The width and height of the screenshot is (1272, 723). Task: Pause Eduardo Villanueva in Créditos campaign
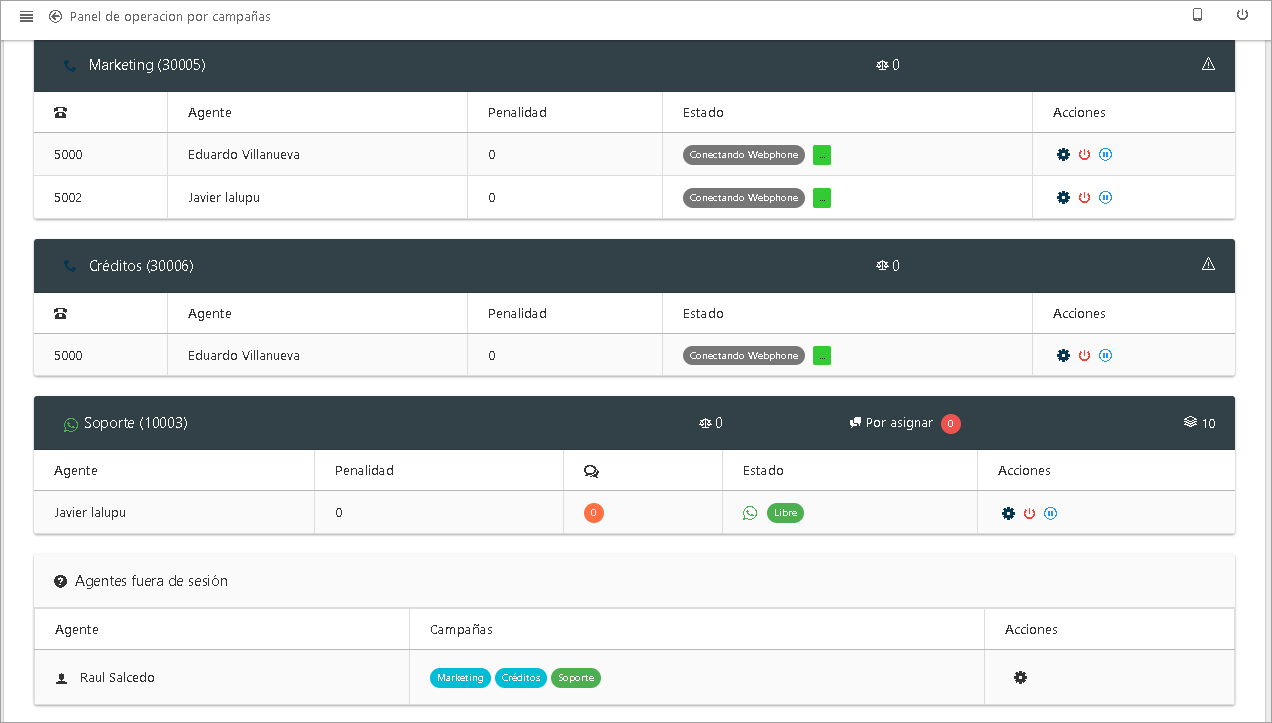(1105, 356)
